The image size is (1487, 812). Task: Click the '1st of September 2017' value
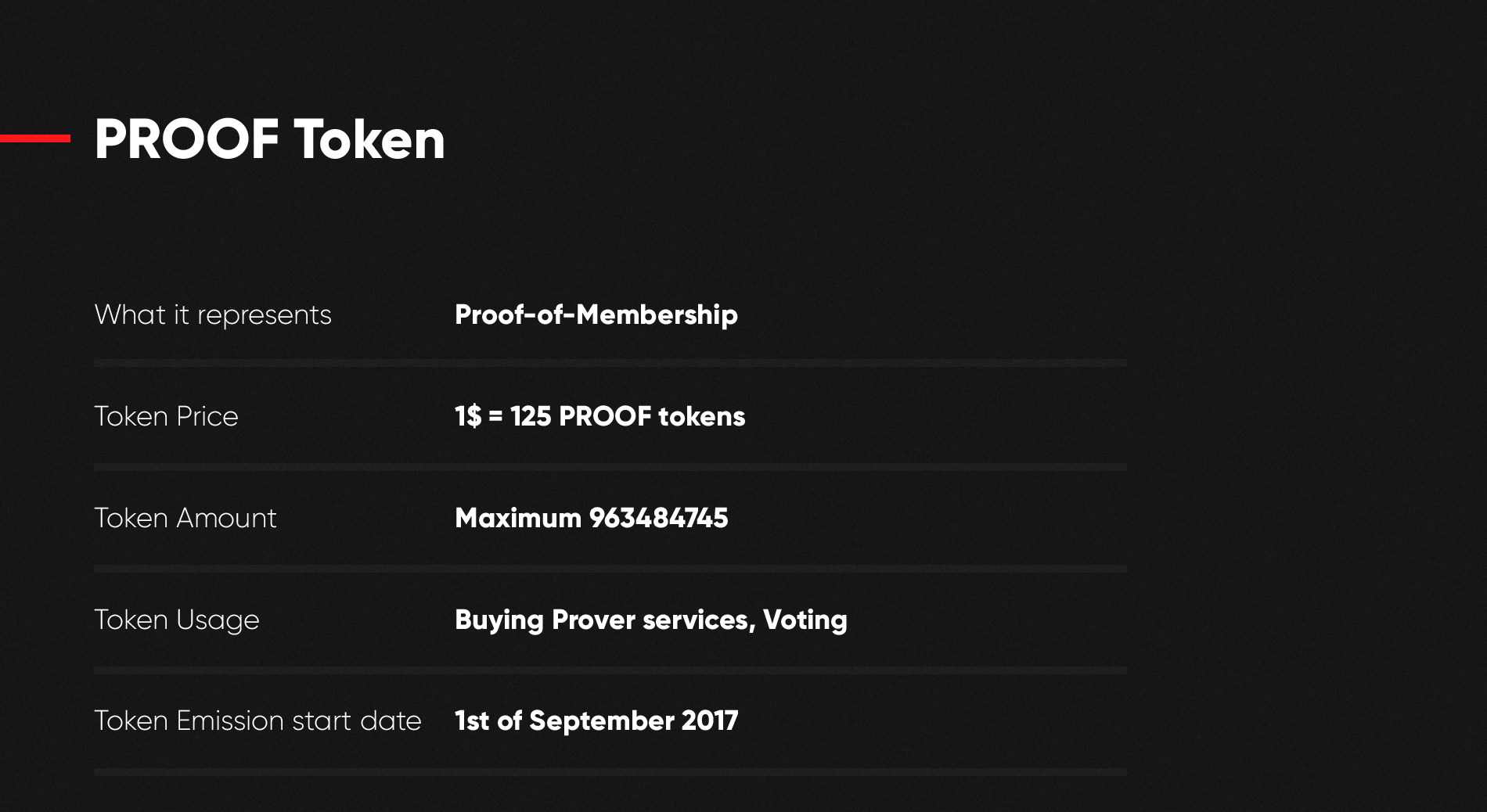pos(596,720)
